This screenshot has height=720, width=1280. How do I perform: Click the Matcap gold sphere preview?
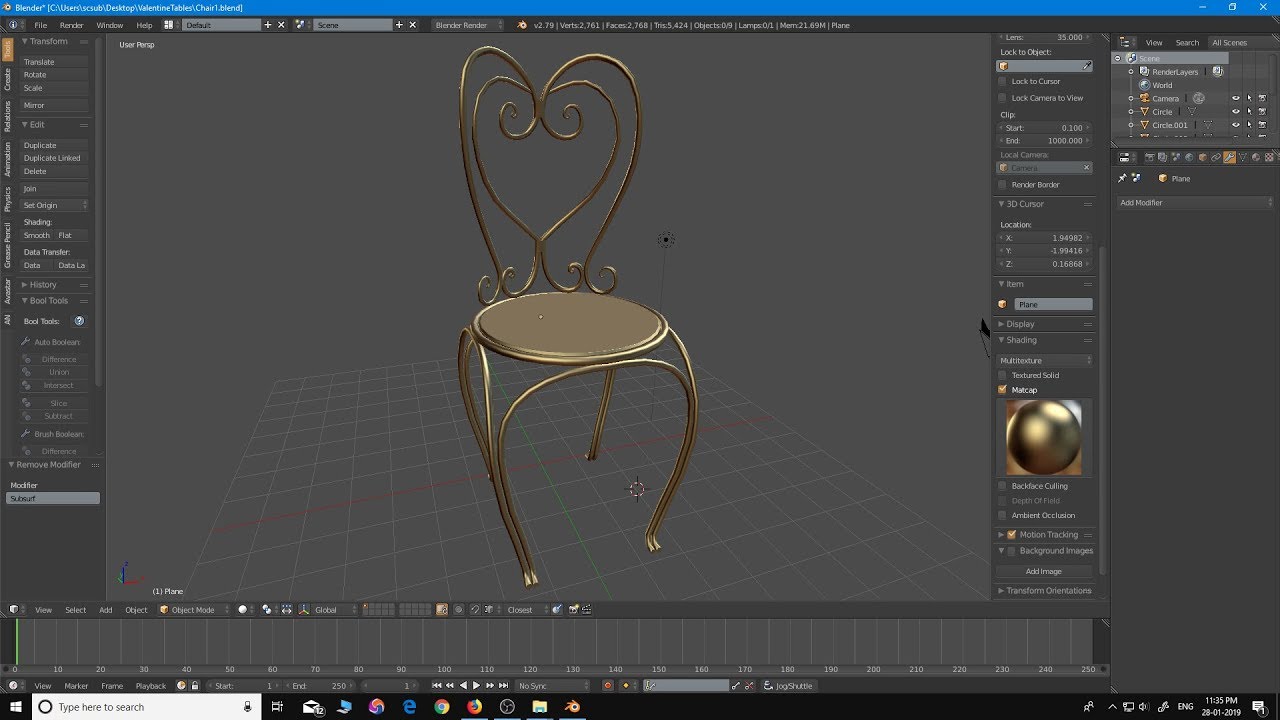pyautogui.click(x=1043, y=438)
